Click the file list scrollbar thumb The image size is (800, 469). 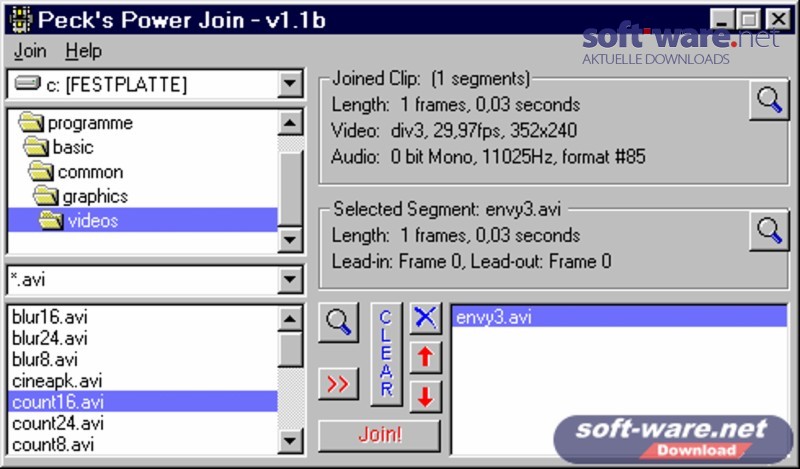click(290, 350)
